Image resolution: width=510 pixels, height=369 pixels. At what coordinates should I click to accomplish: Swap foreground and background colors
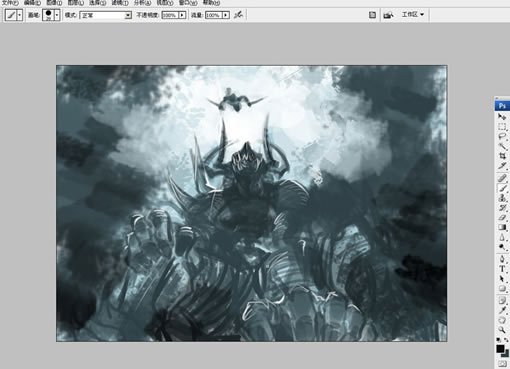pos(506,340)
